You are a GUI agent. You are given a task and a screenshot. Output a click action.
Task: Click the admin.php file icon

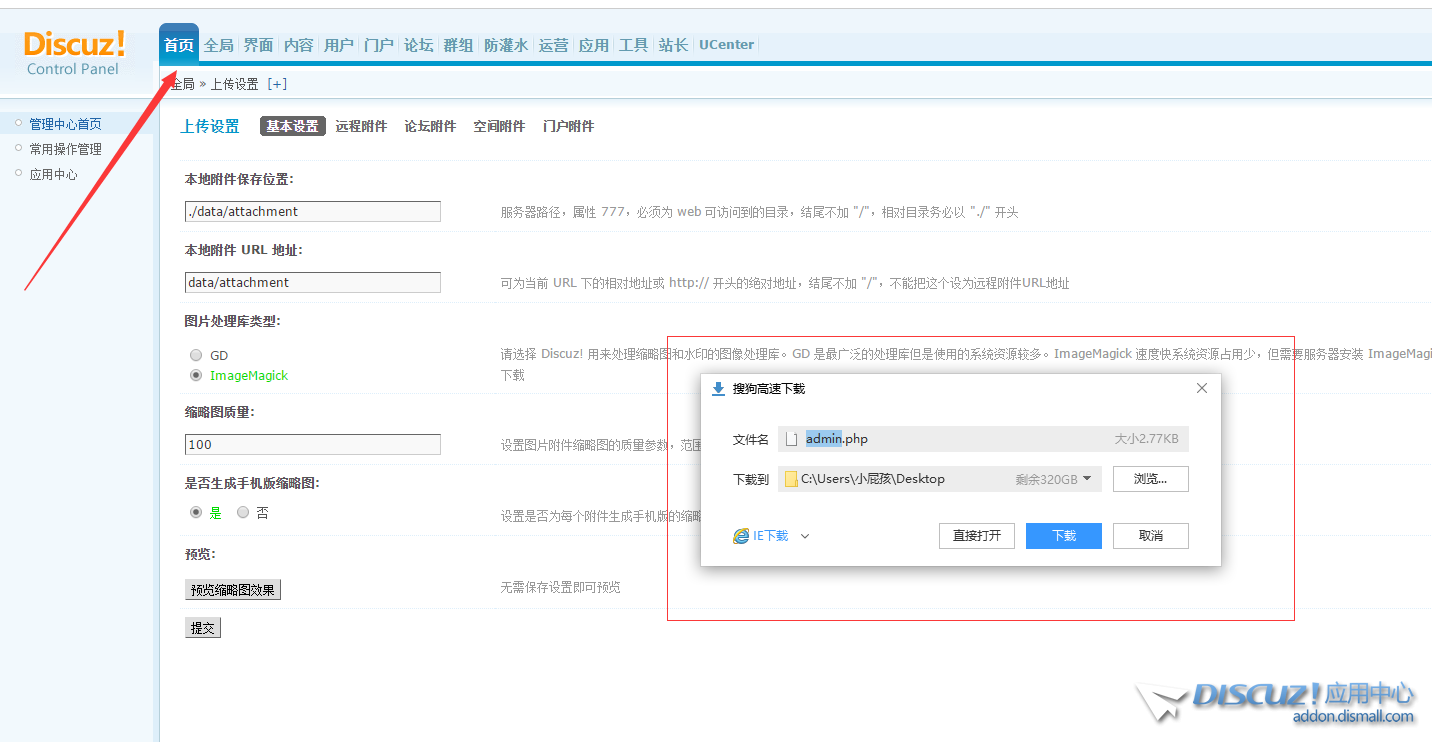tap(792, 439)
